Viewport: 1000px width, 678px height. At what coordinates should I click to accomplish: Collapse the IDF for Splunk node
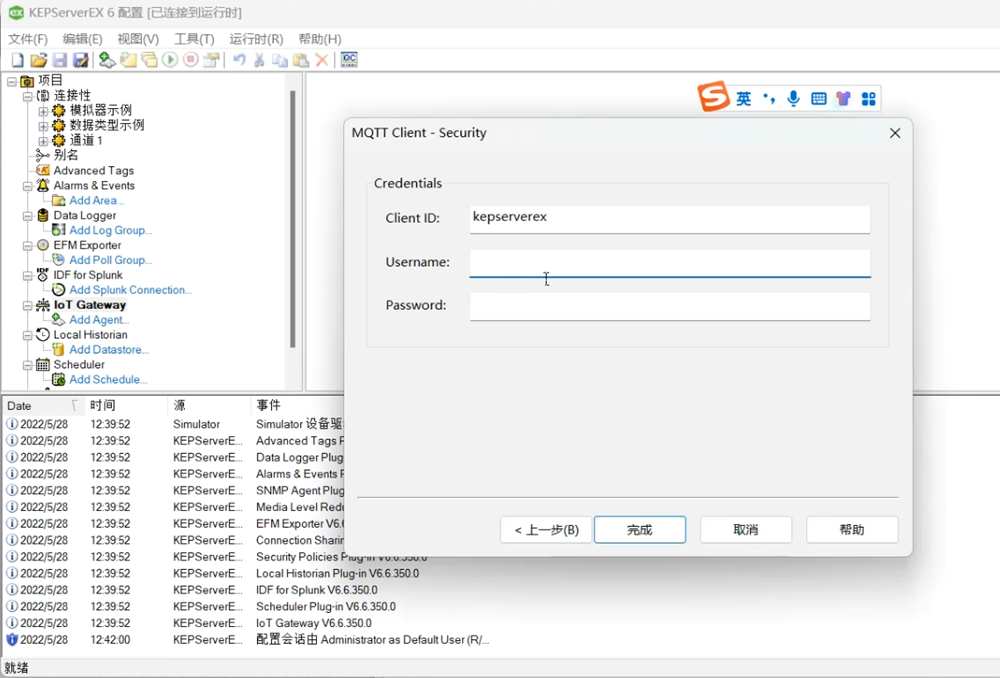tap(27, 276)
